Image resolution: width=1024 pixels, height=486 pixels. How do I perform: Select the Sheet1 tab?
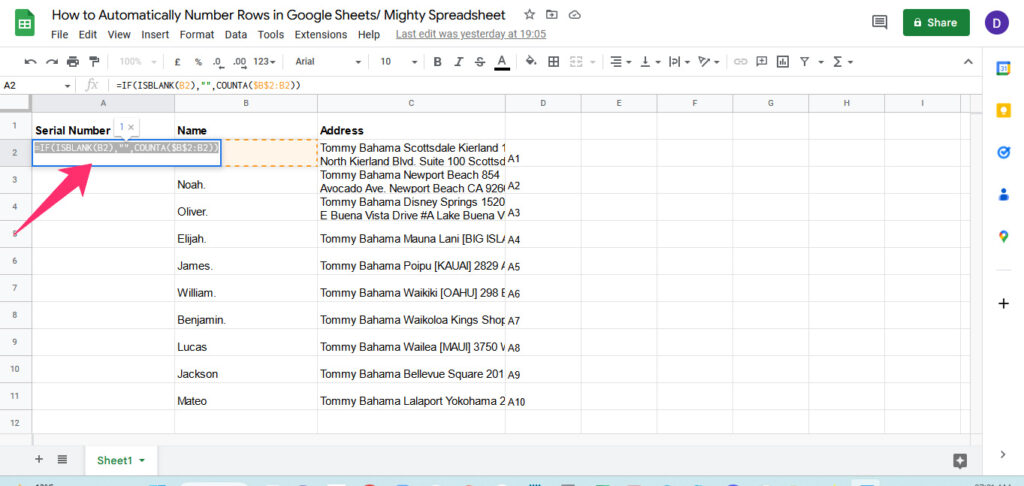[x=121, y=461]
